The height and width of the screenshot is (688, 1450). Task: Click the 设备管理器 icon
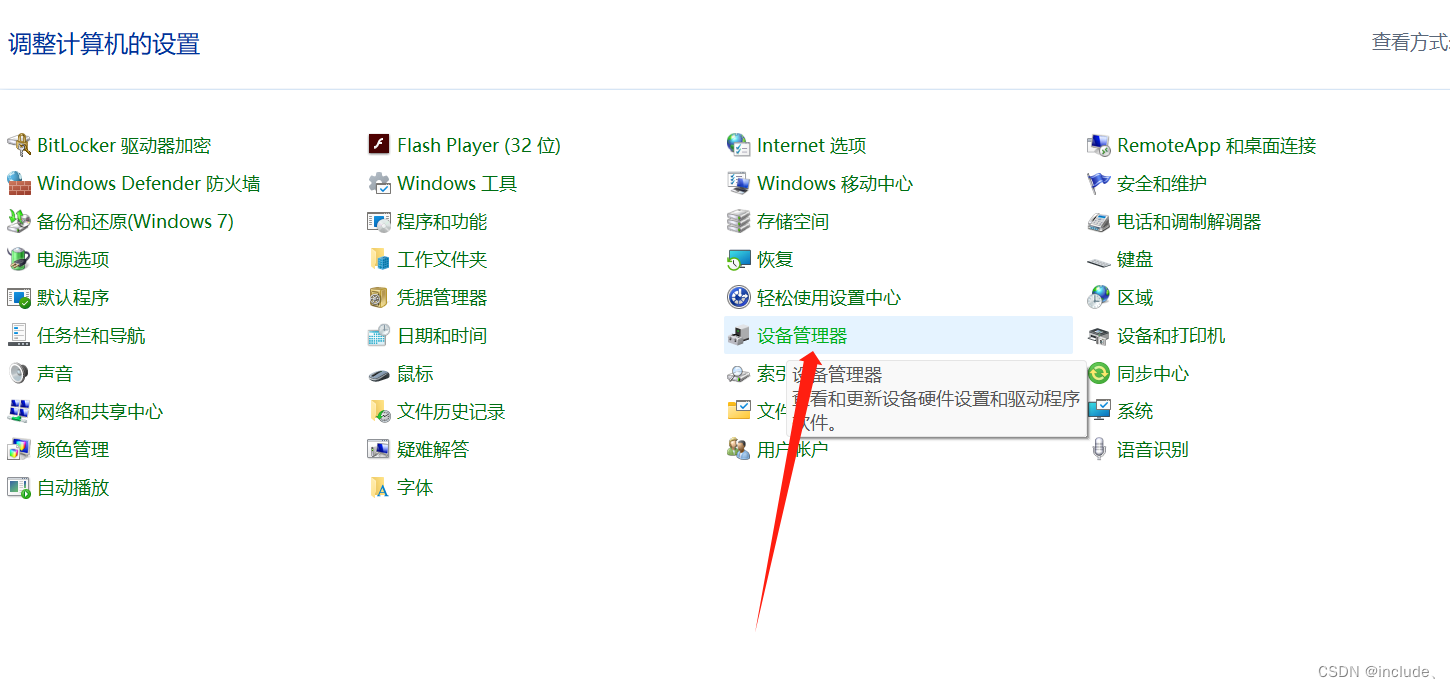click(x=739, y=335)
